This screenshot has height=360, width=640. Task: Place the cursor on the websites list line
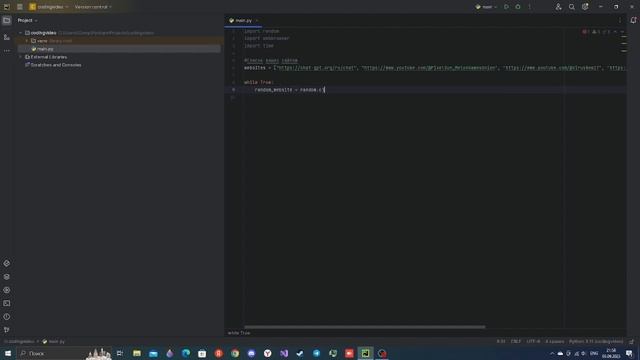point(435,68)
